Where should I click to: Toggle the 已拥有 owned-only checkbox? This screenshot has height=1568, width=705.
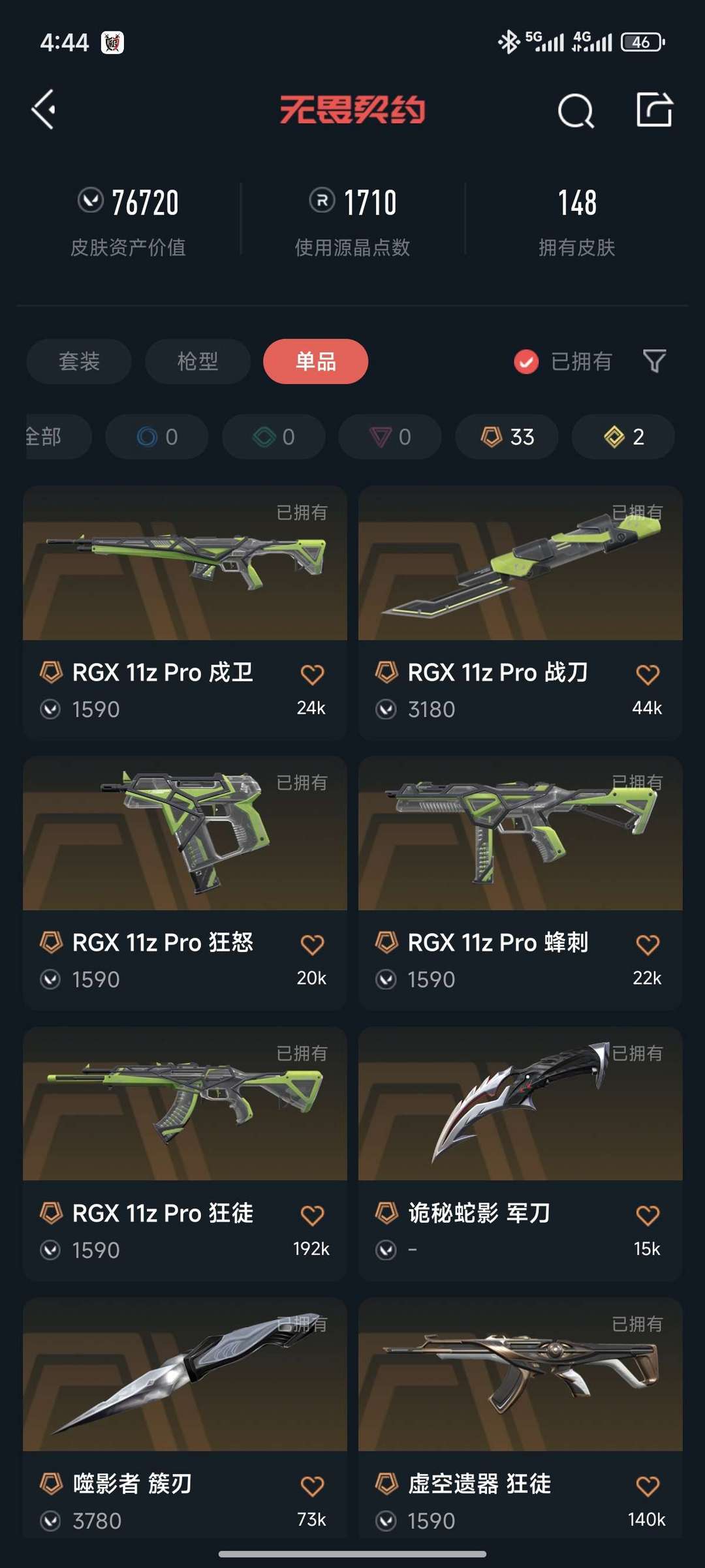point(526,361)
